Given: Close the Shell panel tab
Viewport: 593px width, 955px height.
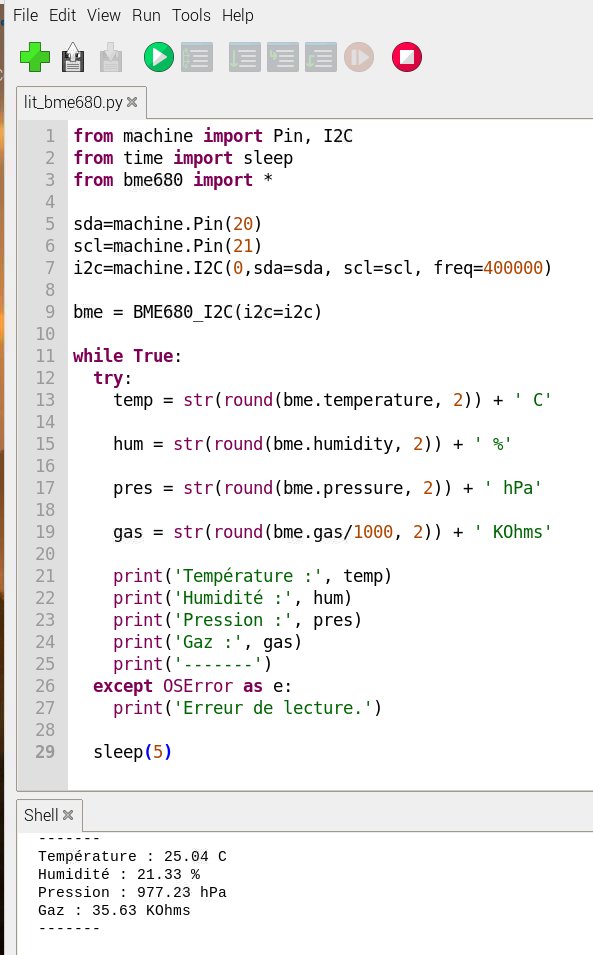Looking at the screenshot, I should (68, 815).
